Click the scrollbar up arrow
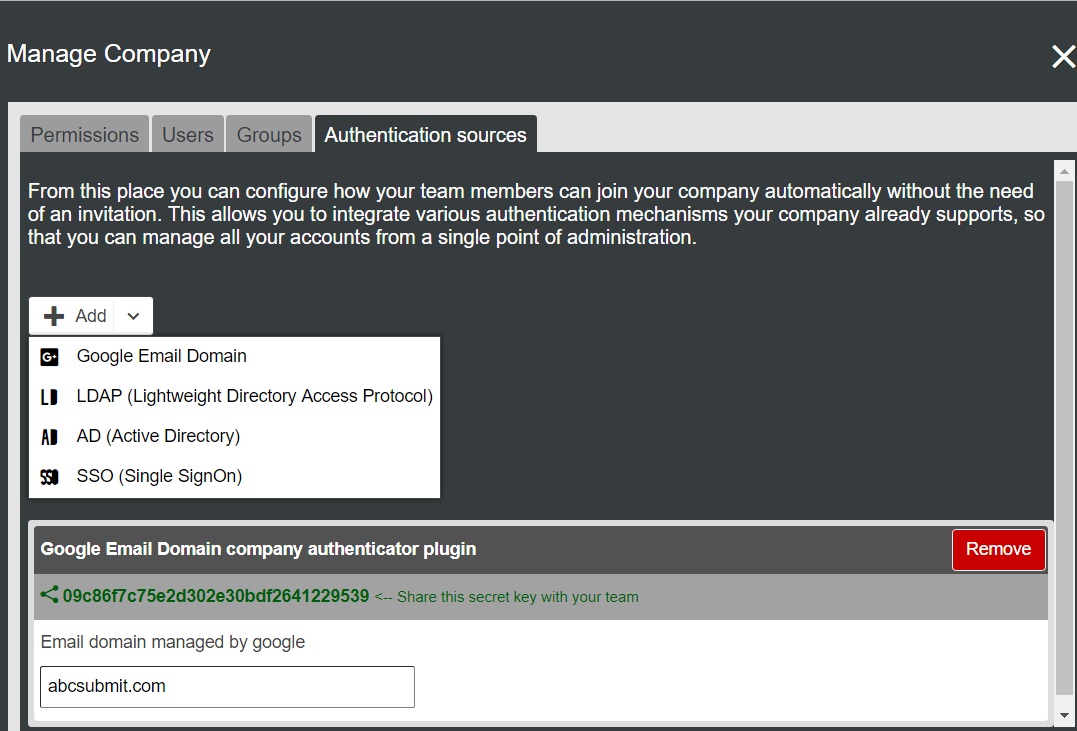Screen dimensions: 1077x731 coord(1064,169)
